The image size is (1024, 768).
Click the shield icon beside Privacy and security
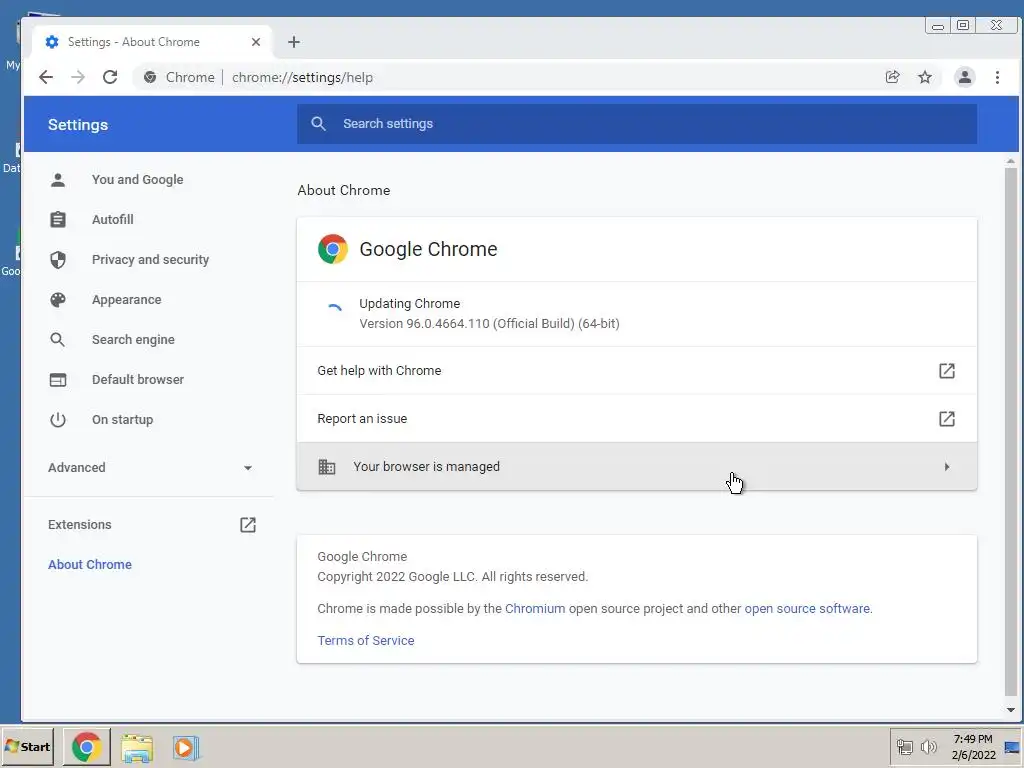click(58, 259)
